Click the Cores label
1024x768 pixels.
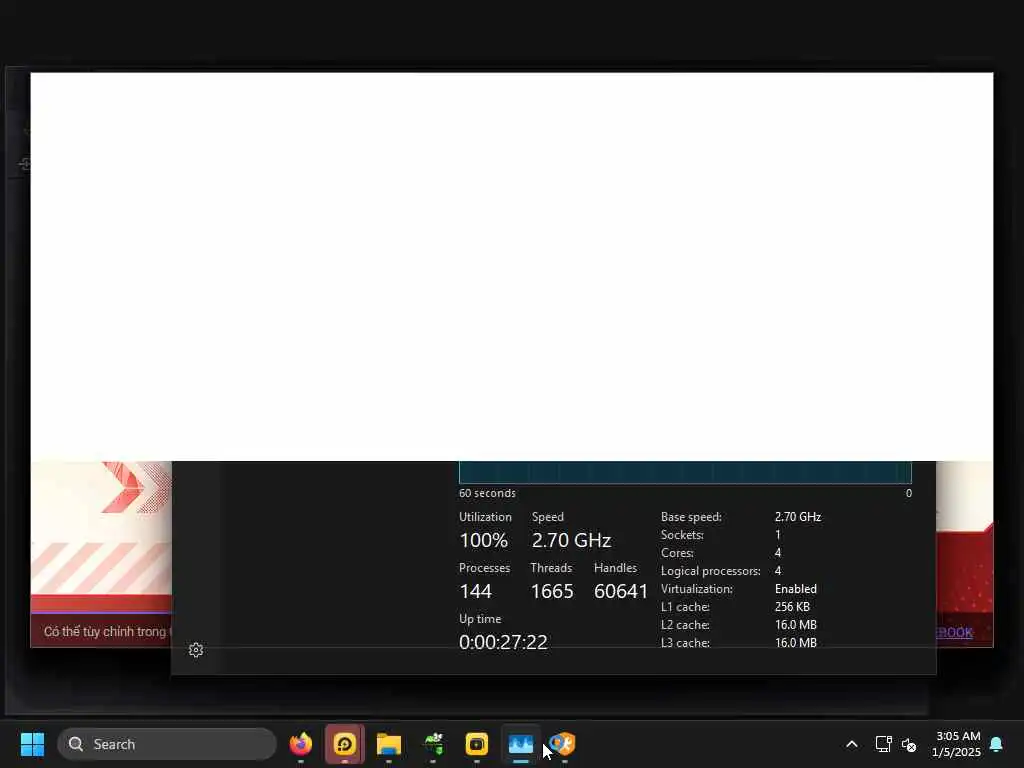click(x=677, y=552)
